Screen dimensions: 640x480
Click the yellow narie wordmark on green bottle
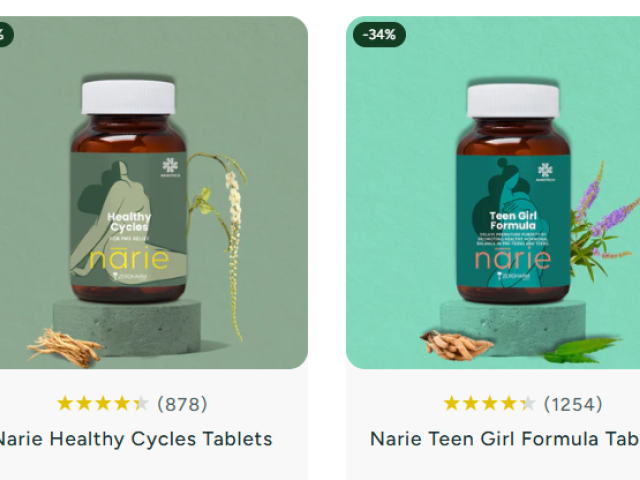pos(129,258)
